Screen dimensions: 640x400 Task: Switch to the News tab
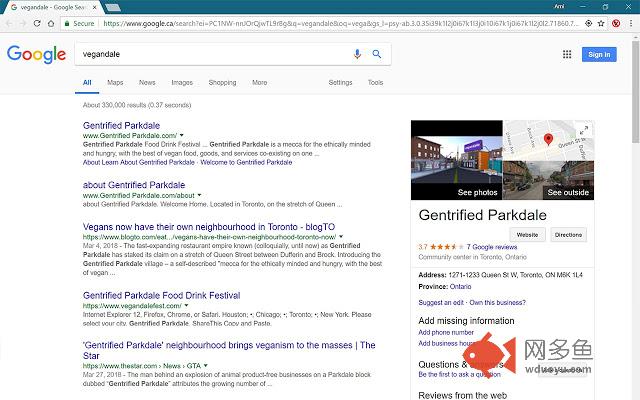pyautogui.click(x=147, y=82)
